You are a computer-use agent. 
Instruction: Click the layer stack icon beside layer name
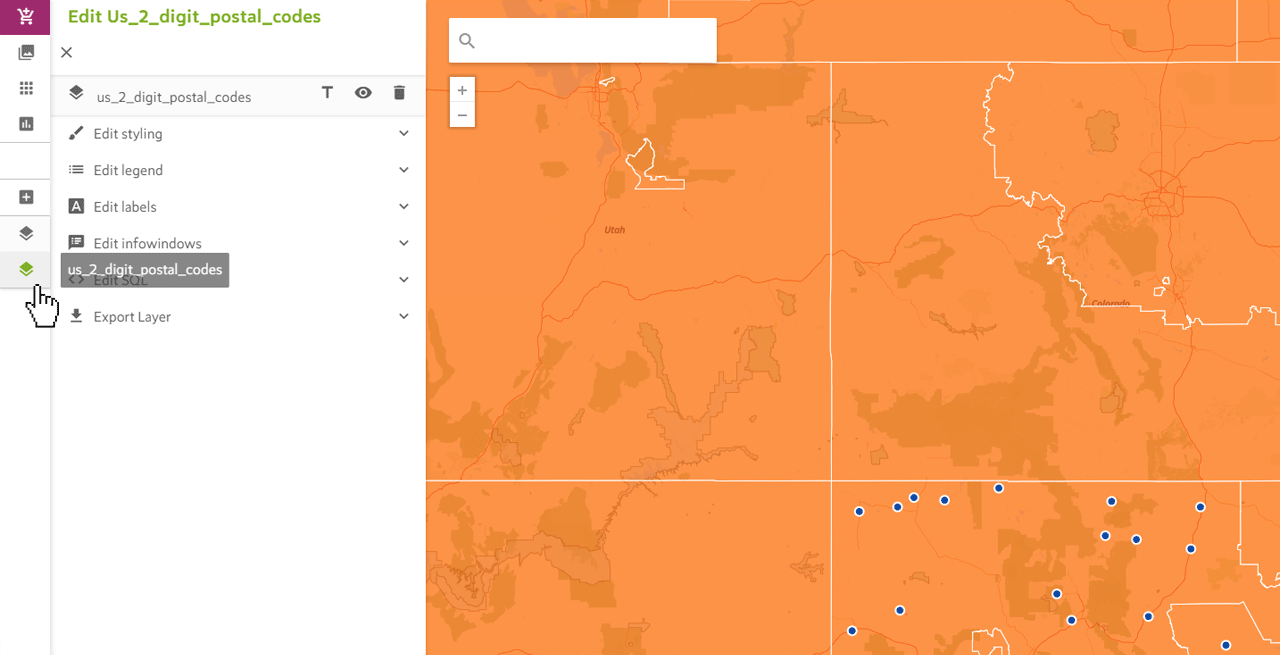point(76,93)
